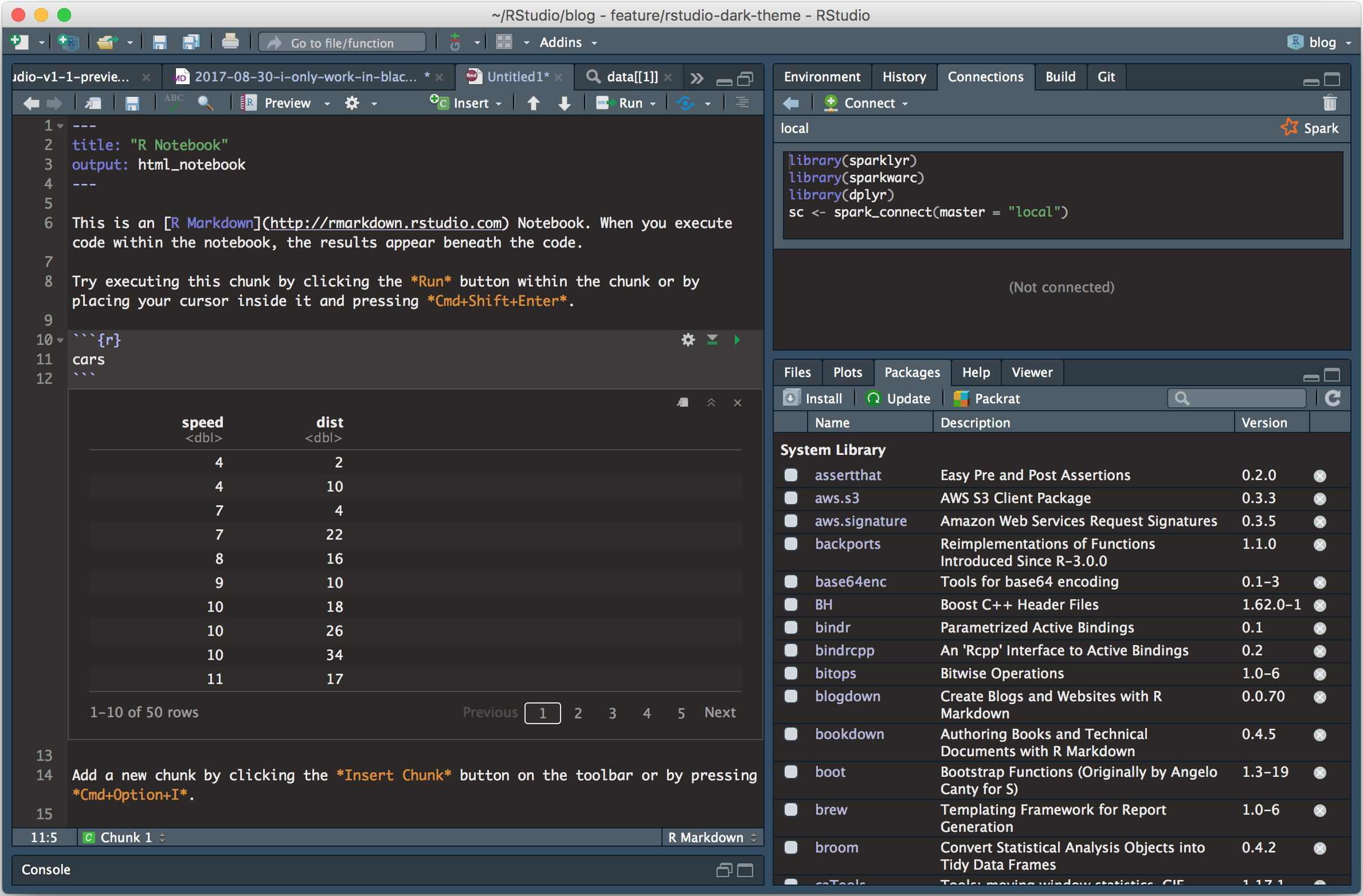
Task: Refresh the package list in Packages pane
Action: tap(1333, 398)
